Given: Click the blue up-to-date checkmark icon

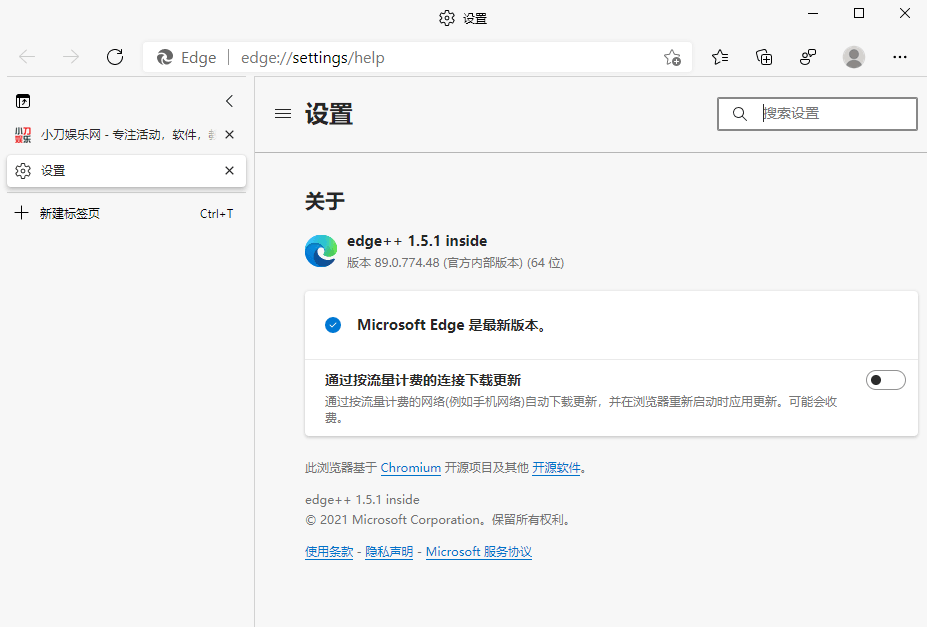Looking at the screenshot, I should 333,325.
